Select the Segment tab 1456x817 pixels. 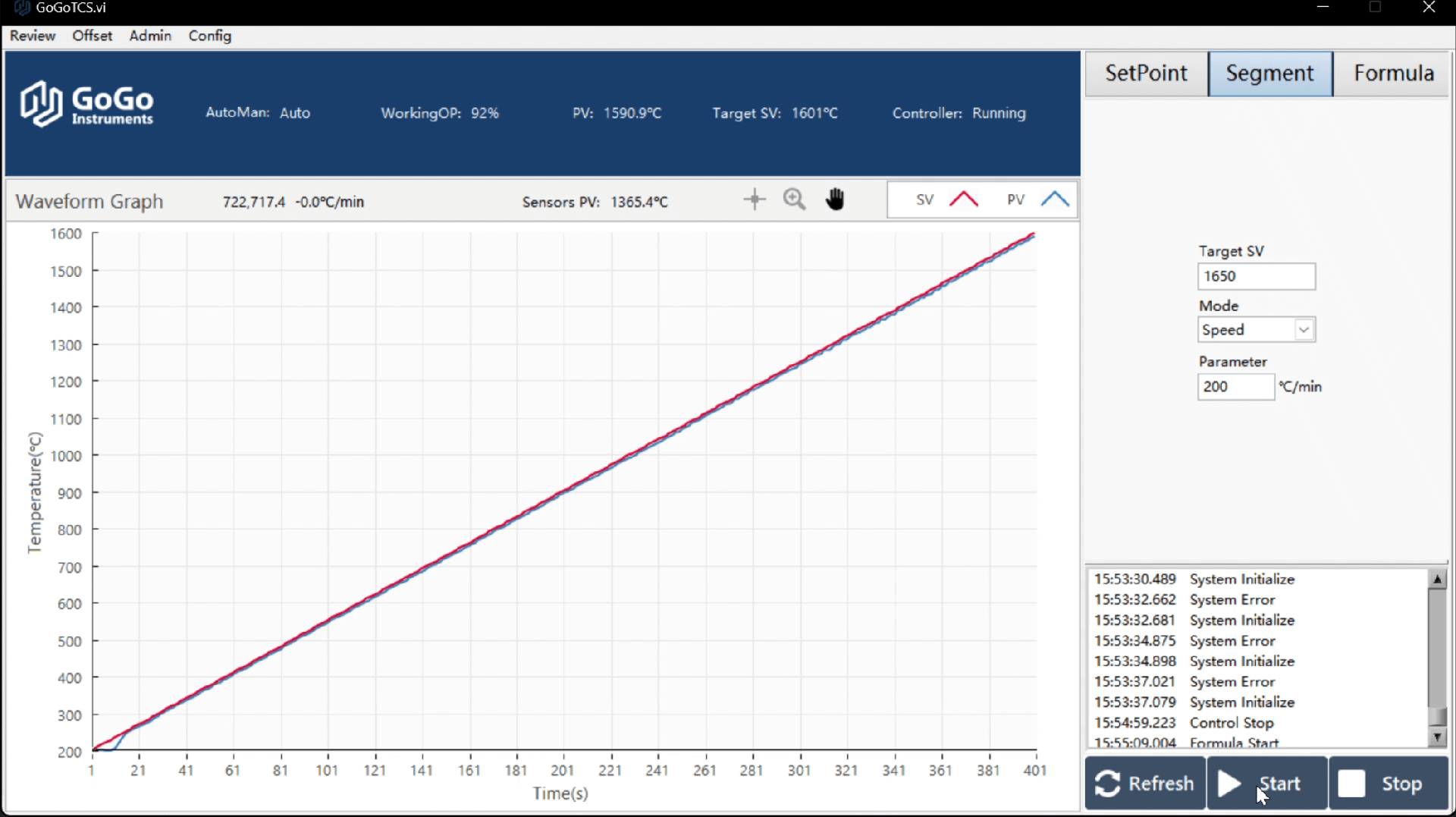[1269, 74]
